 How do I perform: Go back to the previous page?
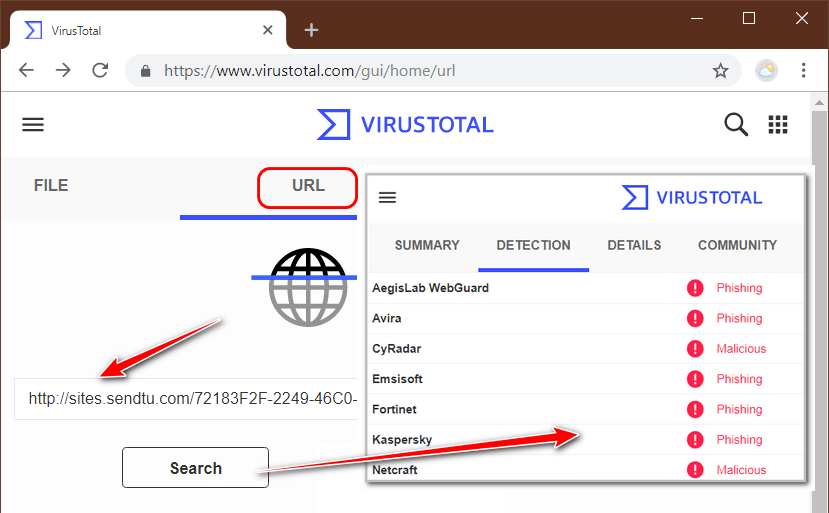[27, 71]
